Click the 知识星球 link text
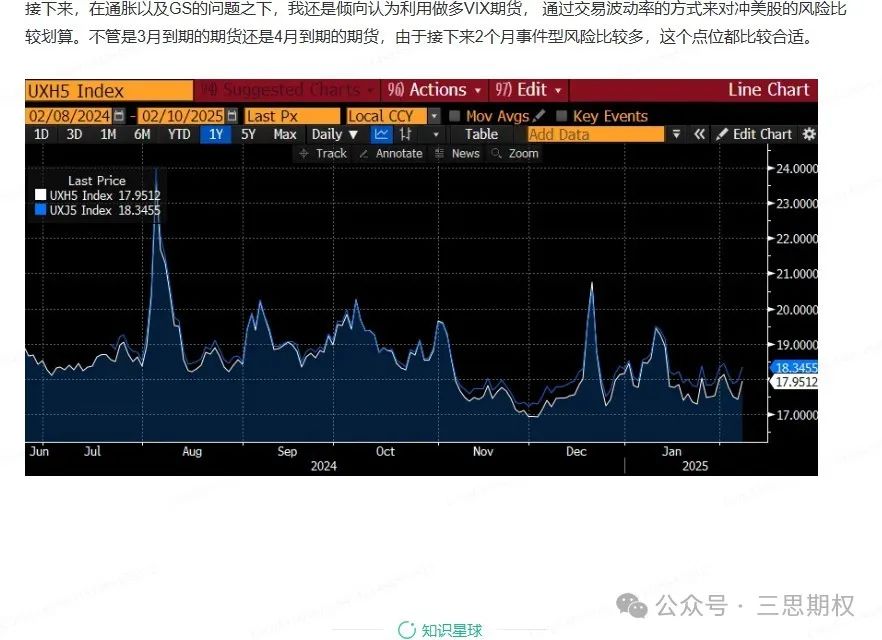The image size is (882, 640). 452,630
